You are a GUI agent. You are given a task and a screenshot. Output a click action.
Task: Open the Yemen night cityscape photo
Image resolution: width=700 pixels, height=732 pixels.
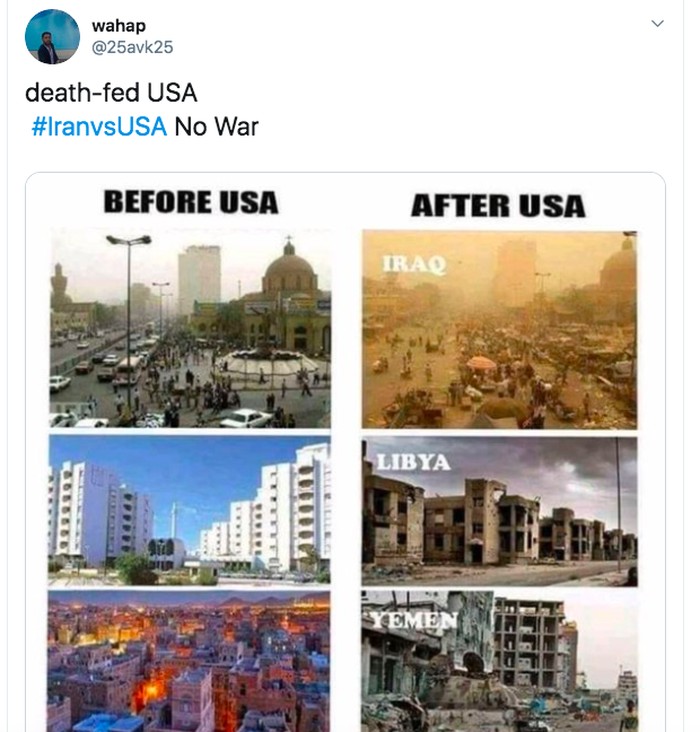pyautogui.click(x=189, y=661)
